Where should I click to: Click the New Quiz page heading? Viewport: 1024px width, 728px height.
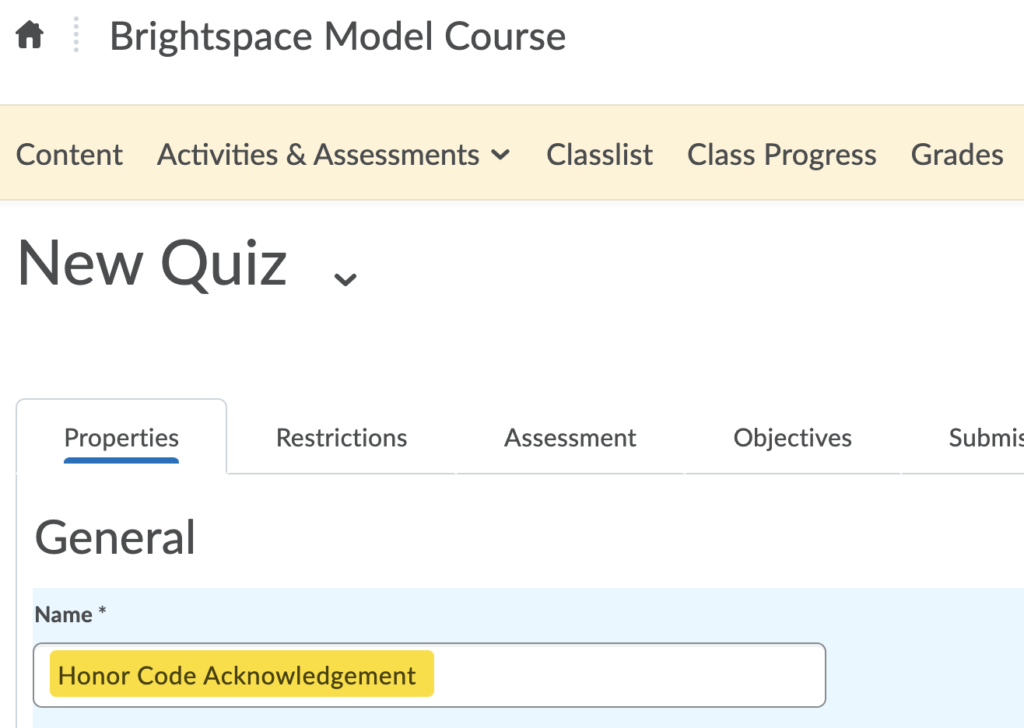click(x=150, y=262)
